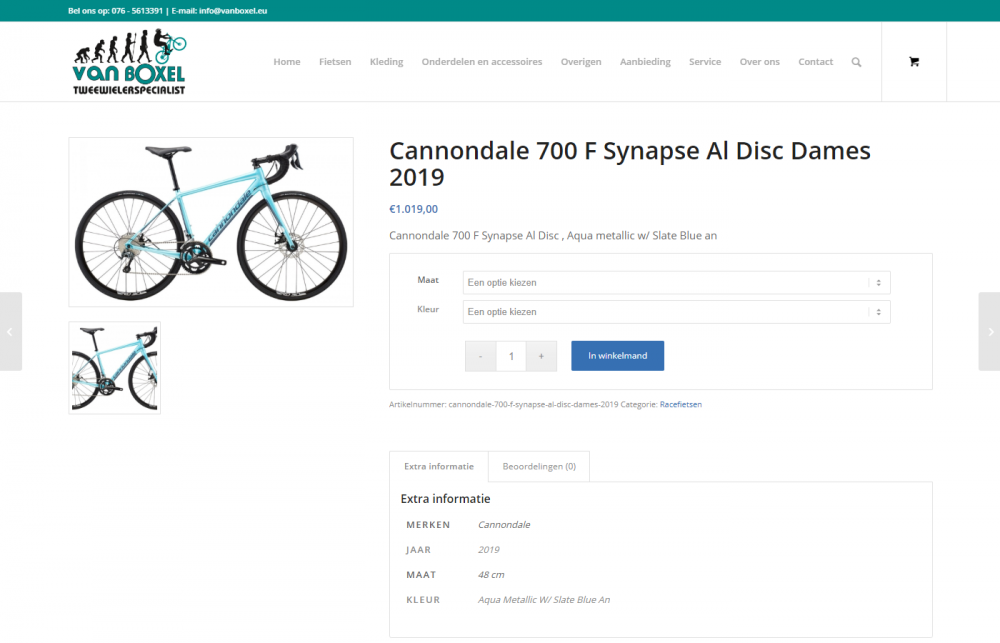Click the Van Boxel logo
The width and height of the screenshot is (1000, 643).
129,62
